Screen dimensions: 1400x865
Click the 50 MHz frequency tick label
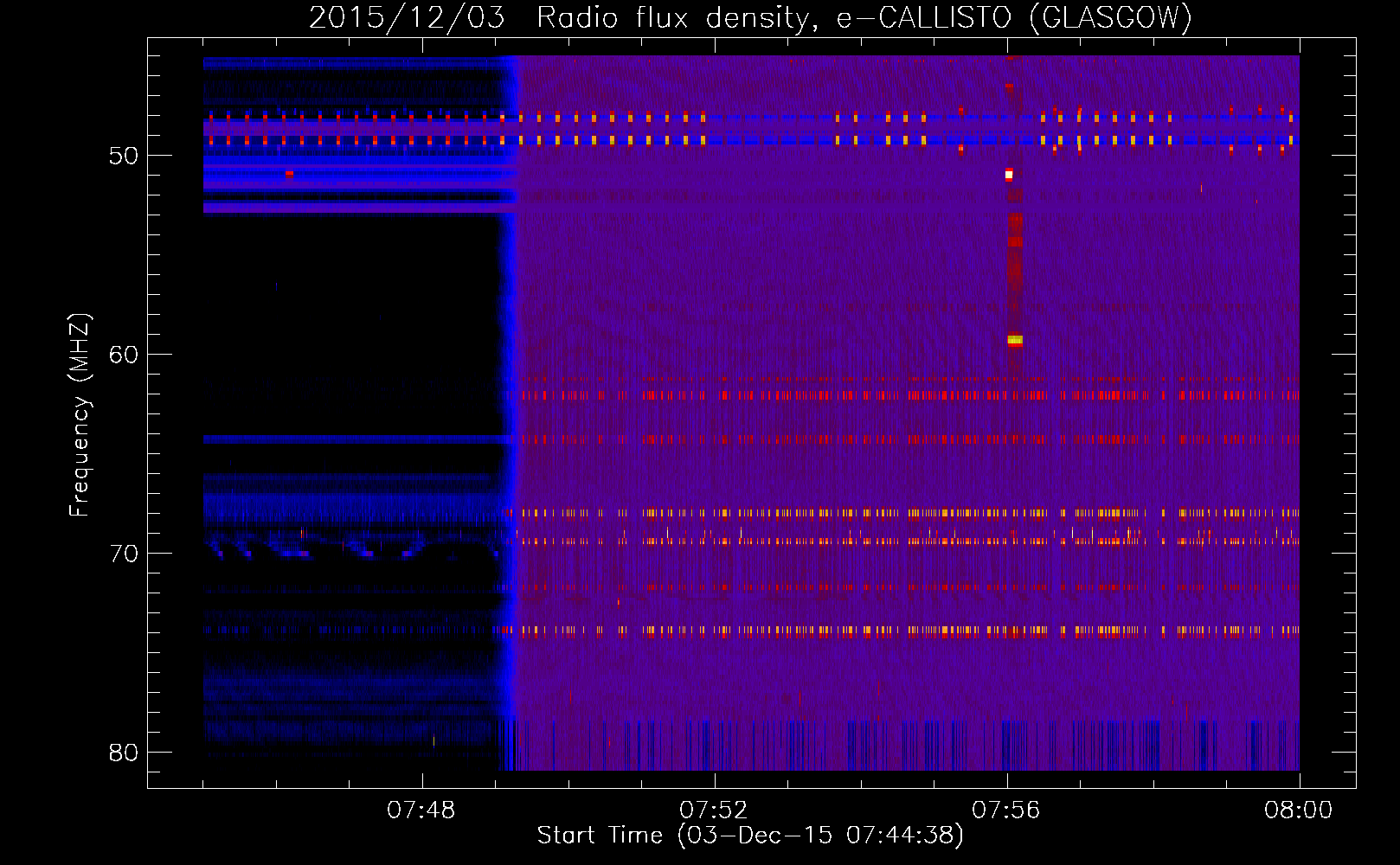coord(124,156)
